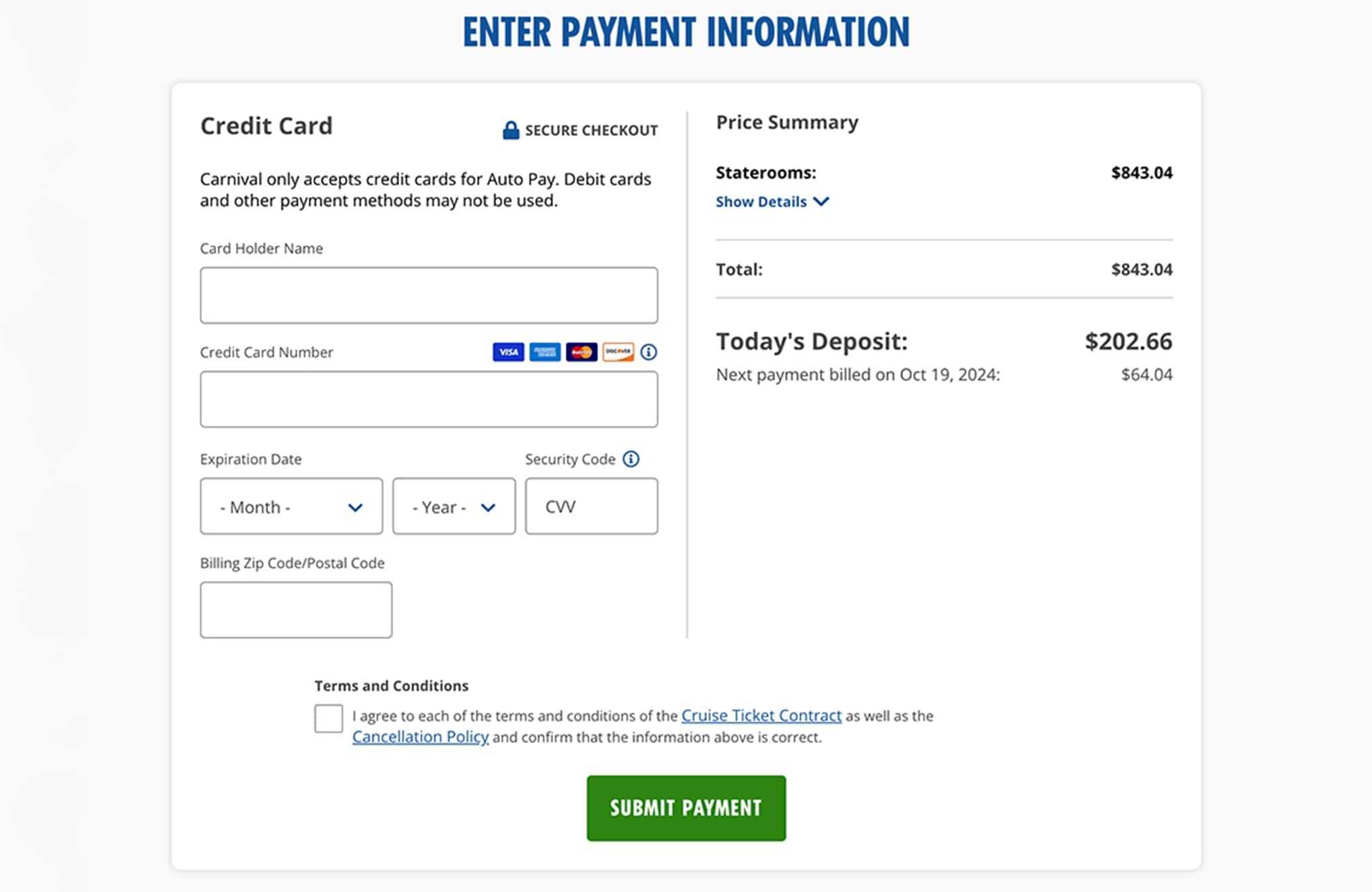Expand the Show Details price breakdown
The height and width of the screenshot is (892, 1372).
click(x=770, y=201)
